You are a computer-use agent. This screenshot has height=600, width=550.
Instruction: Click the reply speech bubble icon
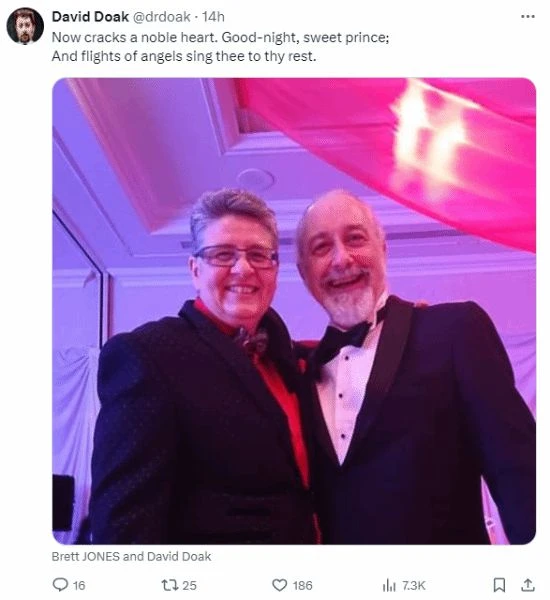click(x=60, y=585)
